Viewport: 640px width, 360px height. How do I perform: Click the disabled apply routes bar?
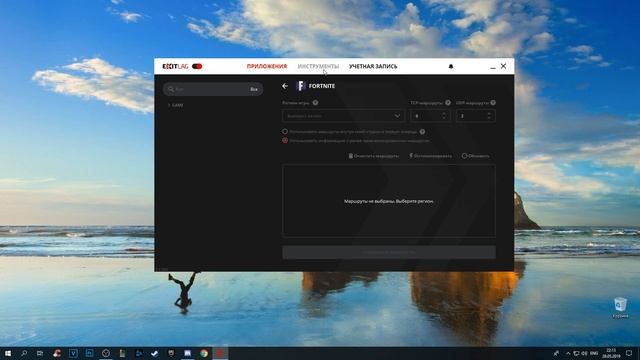(389, 252)
